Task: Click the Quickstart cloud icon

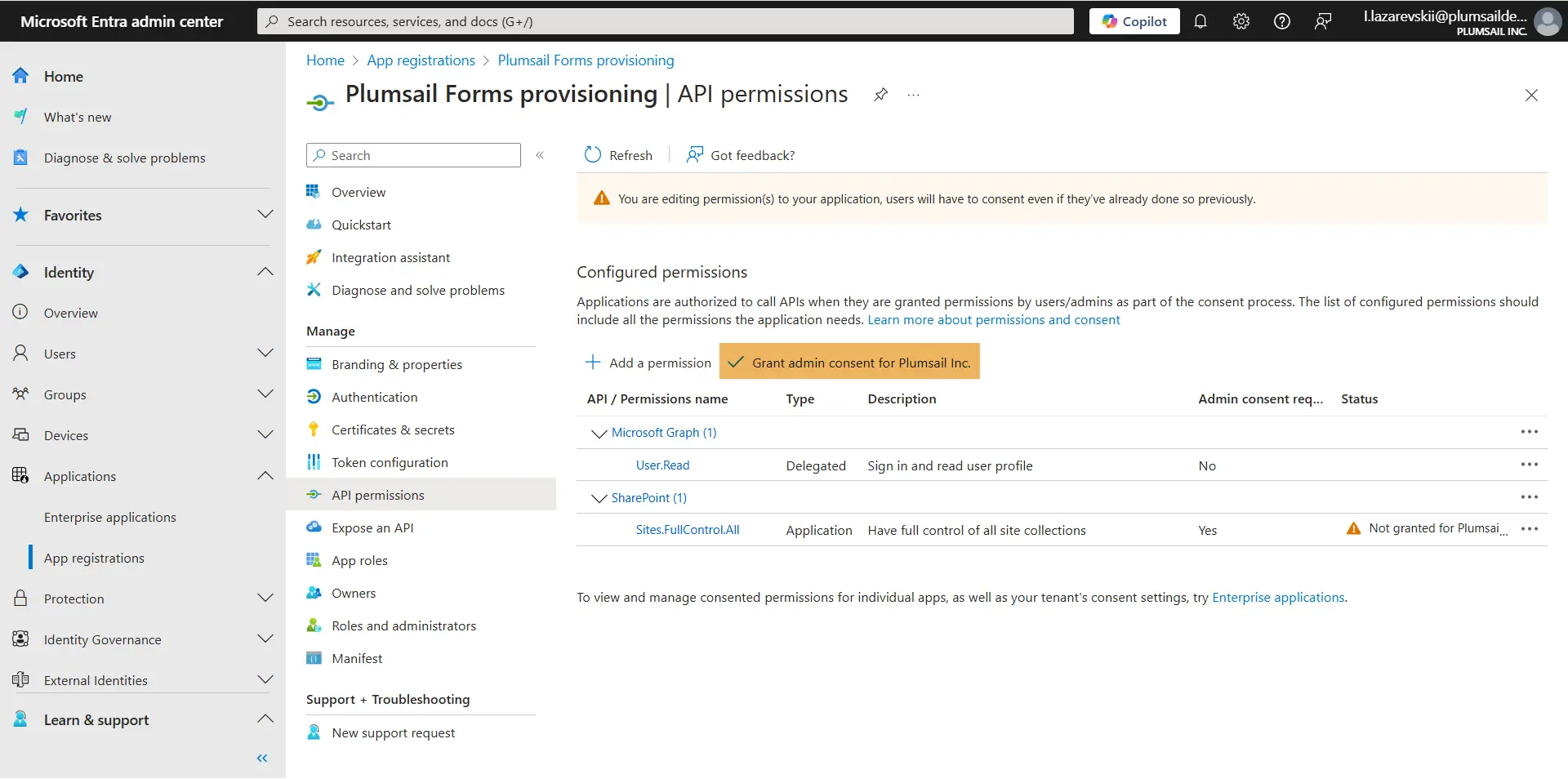Action: 314,225
